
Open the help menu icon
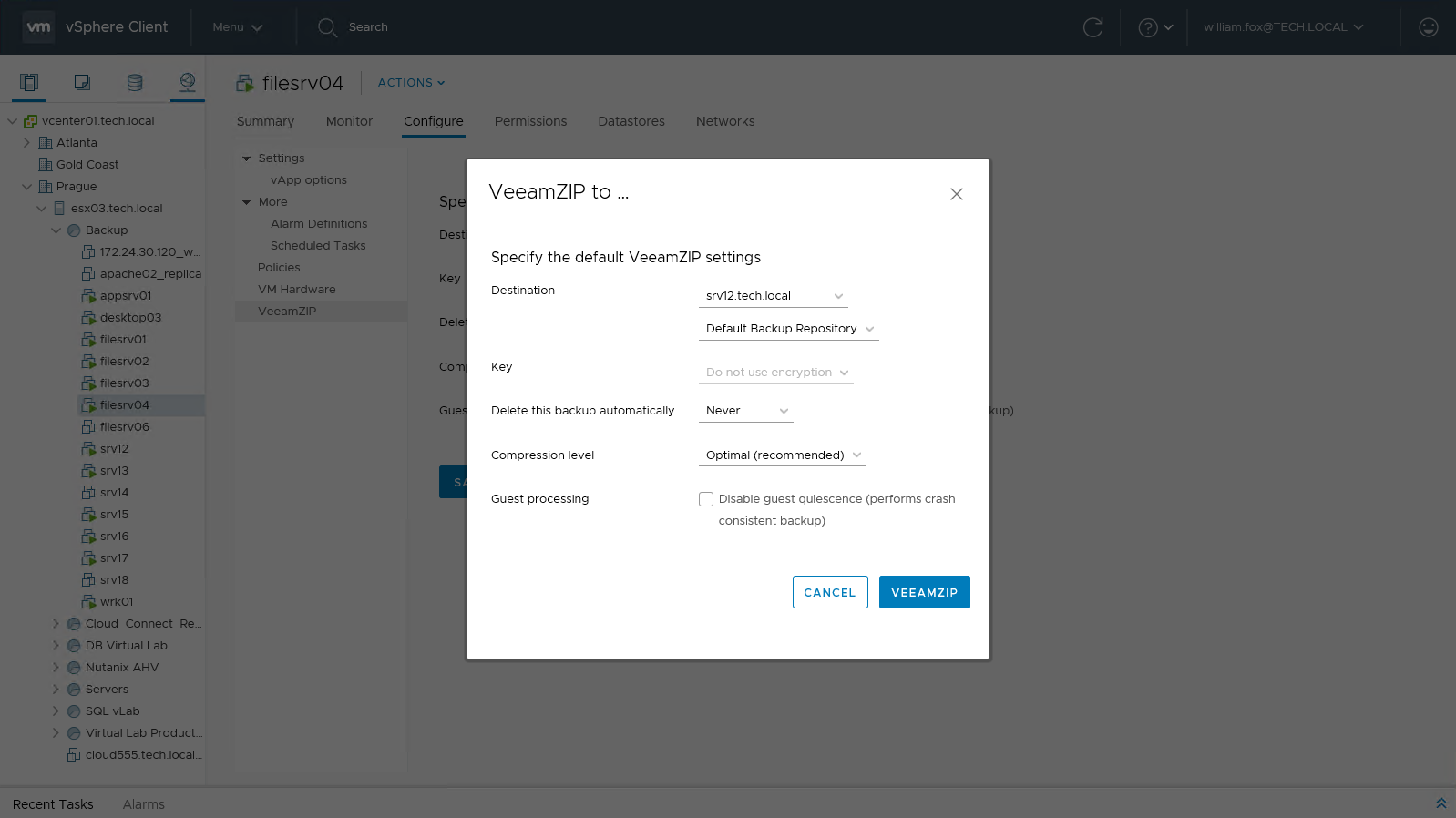pos(1148,27)
